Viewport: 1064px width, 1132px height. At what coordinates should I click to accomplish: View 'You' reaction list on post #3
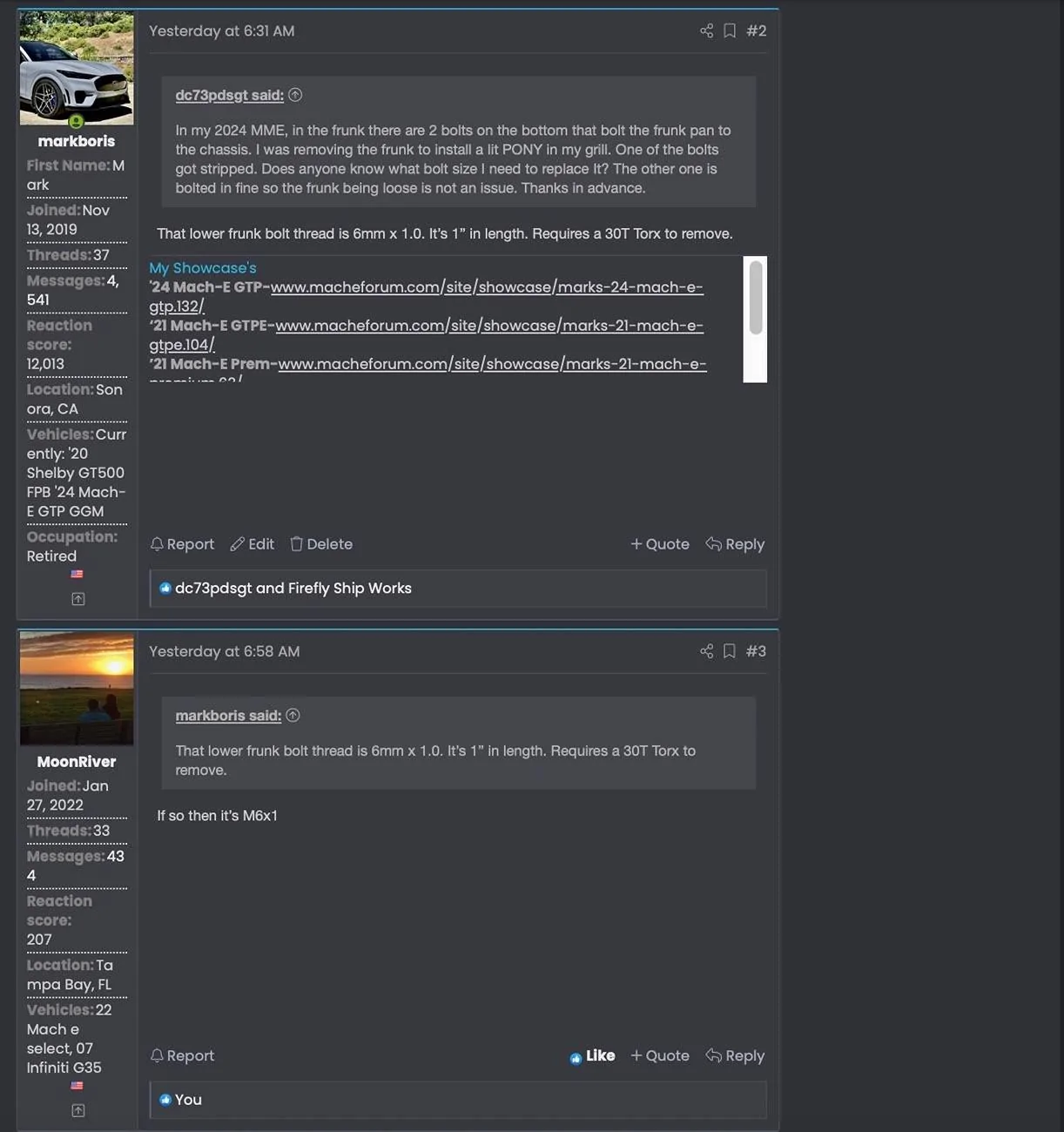[188, 1100]
